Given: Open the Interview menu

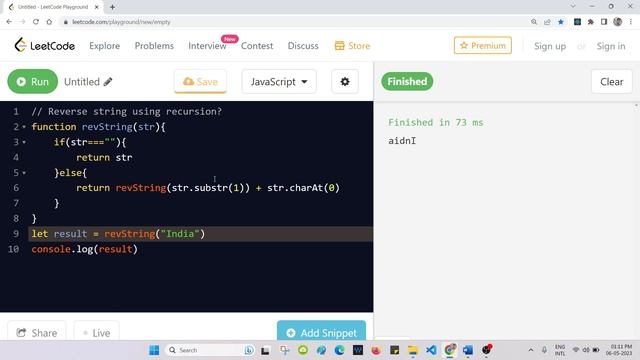Looking at the screenshot, I should [207, 46].
